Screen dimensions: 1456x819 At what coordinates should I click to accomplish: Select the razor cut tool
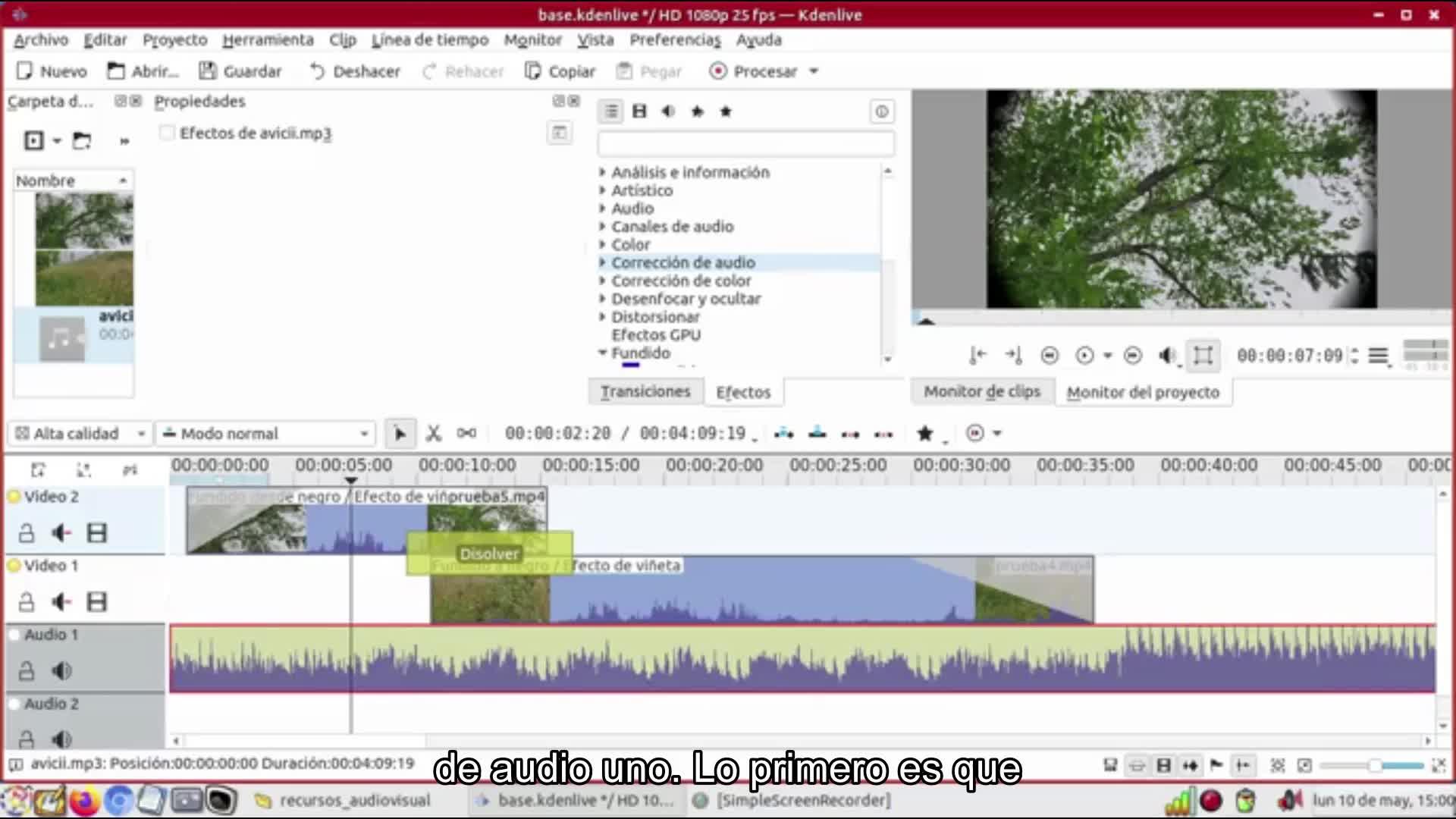click(x=433, y=433)
